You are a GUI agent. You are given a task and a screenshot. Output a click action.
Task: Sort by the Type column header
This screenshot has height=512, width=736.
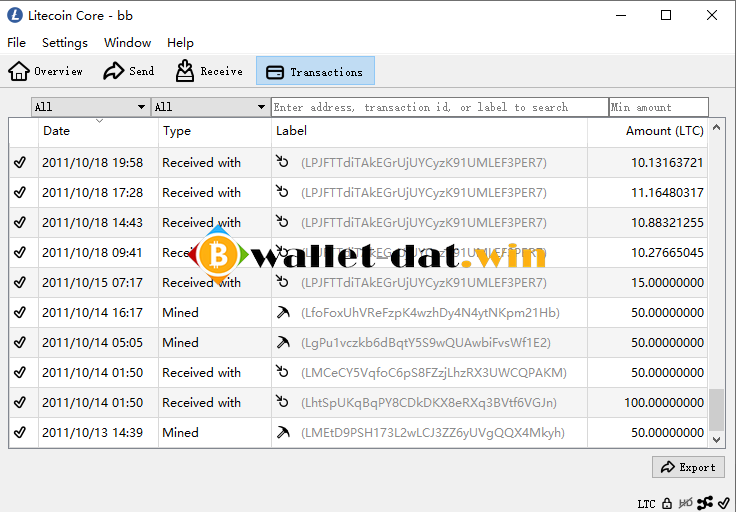click(215, 131)
